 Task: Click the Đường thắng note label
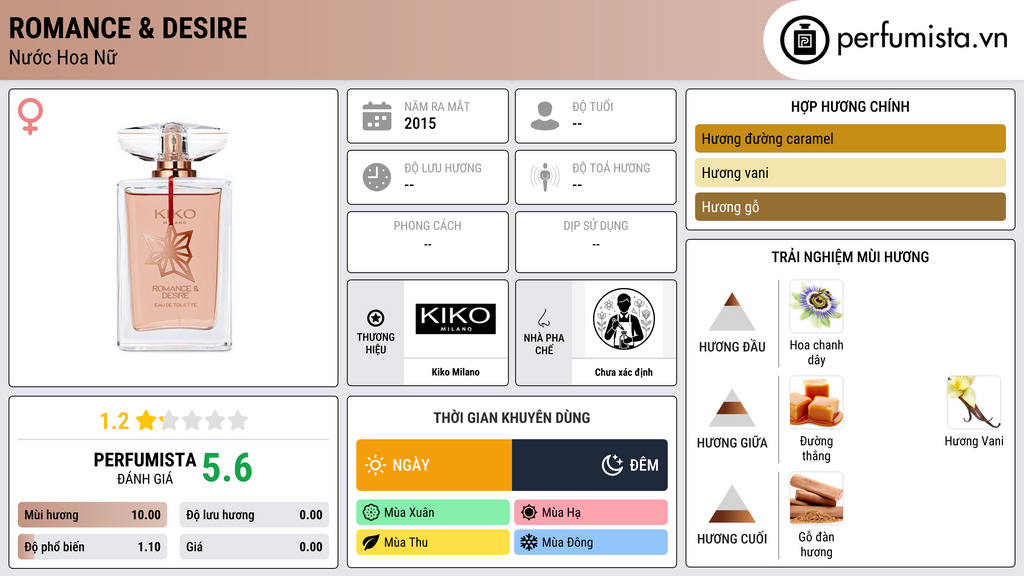click(x=816, y=448)
